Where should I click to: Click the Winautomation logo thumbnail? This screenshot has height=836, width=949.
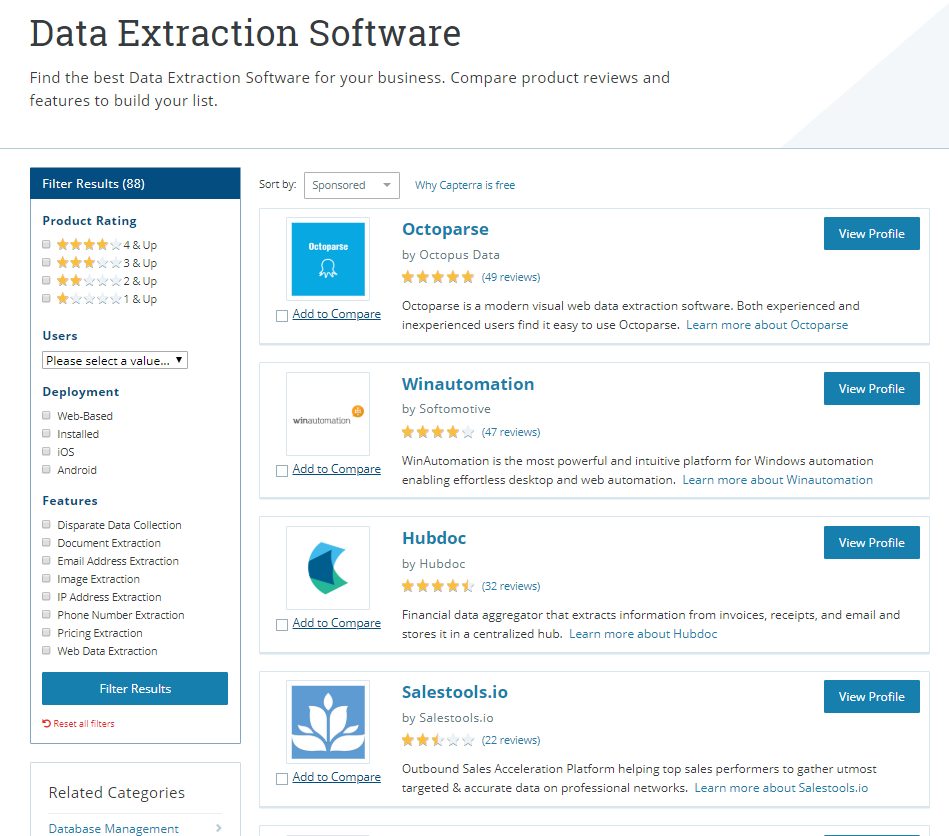coord(328,414)
